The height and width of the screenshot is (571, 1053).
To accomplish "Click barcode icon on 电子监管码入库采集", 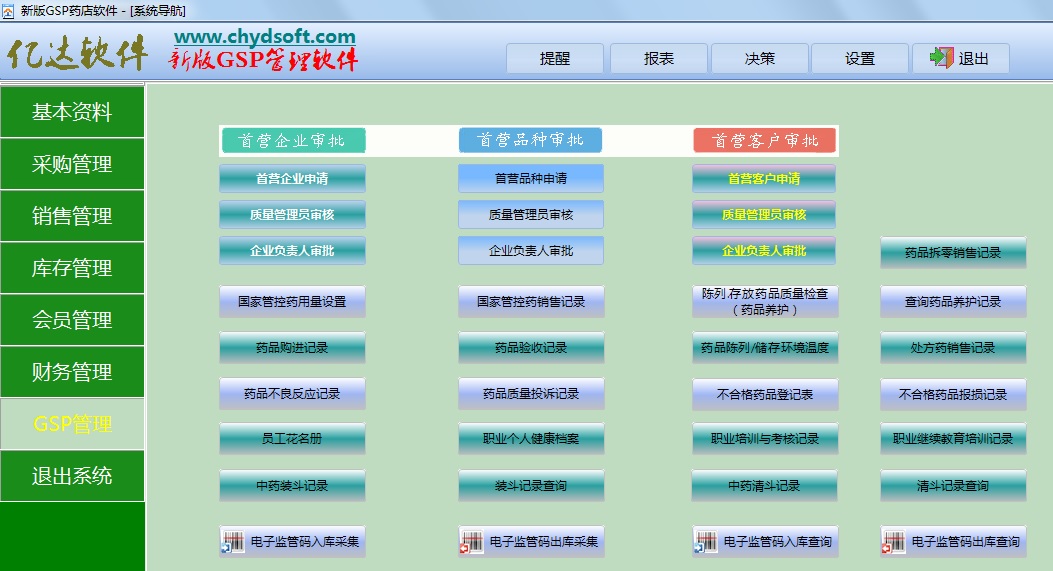I will pyautogui.click(x=234, y=541).
